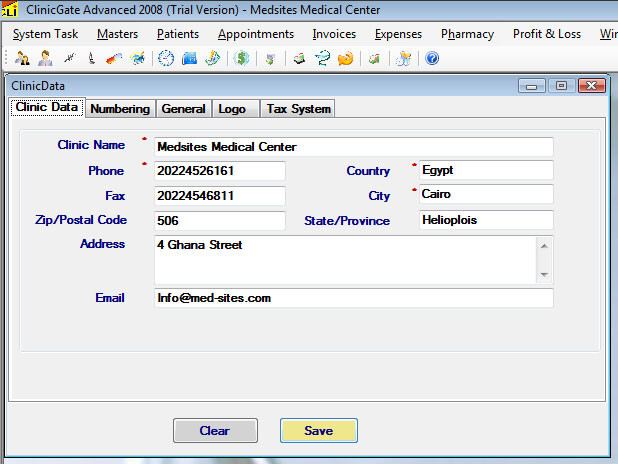Click the gray box with green arrow icon

(x=270, y=59)
